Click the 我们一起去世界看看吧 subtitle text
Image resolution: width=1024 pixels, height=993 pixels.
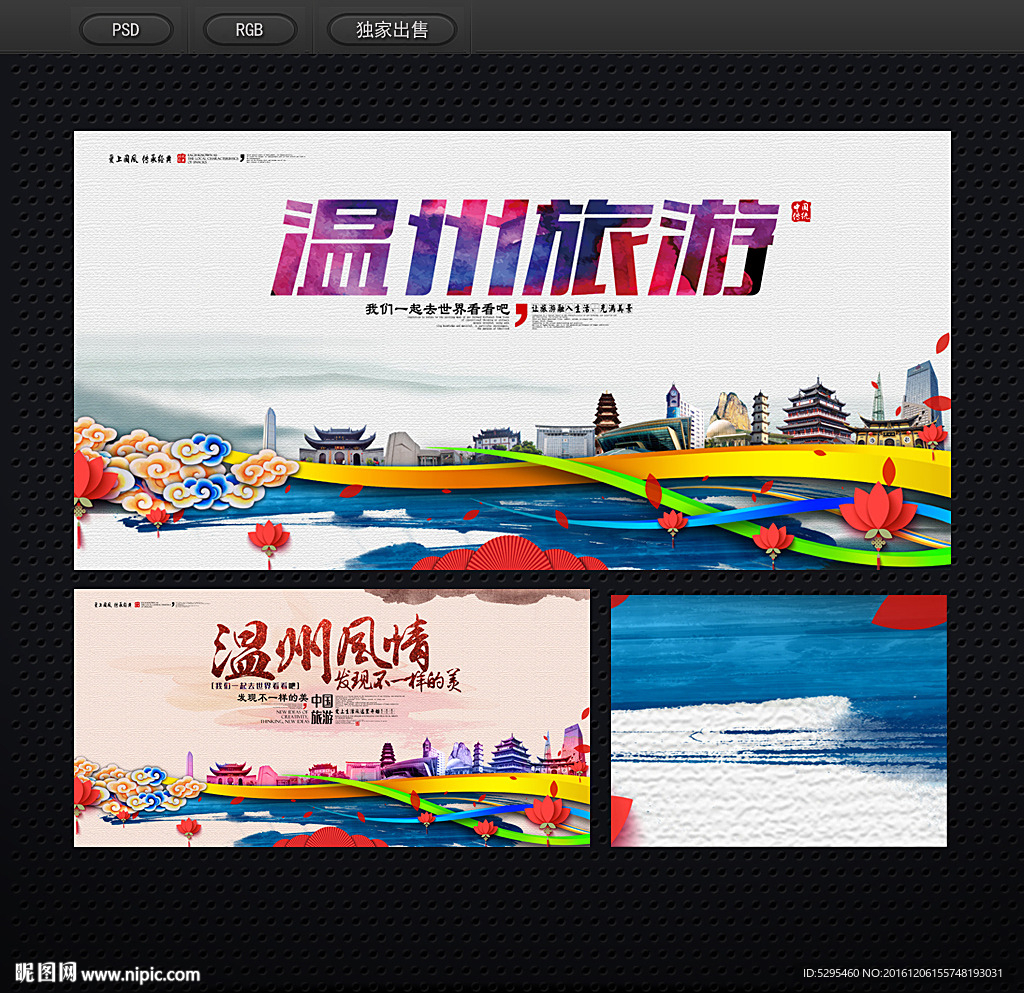point(437,309)
